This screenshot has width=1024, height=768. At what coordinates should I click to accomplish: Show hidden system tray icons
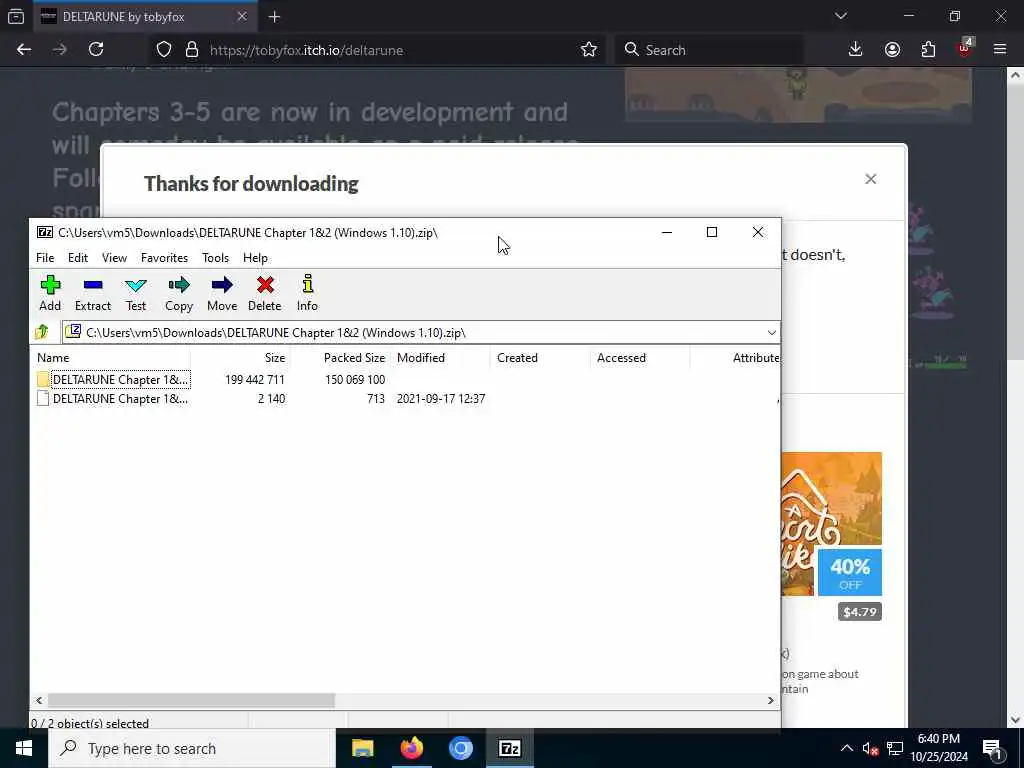coord(846,748)
